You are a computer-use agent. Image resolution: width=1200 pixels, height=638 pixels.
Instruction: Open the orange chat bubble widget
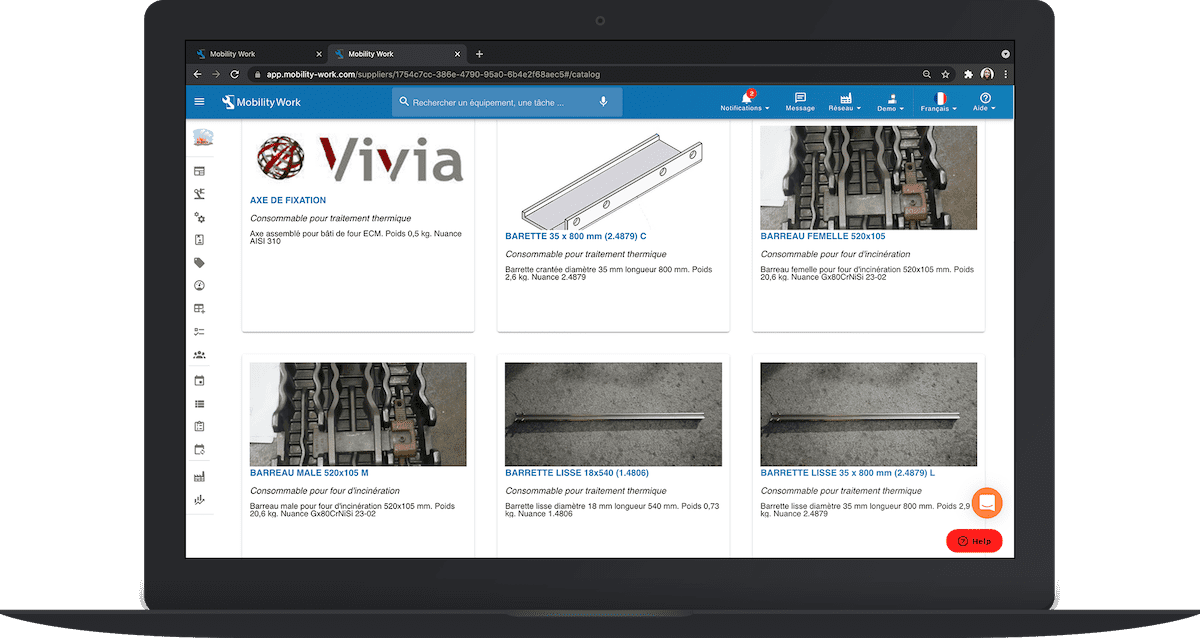pos(986,503)
